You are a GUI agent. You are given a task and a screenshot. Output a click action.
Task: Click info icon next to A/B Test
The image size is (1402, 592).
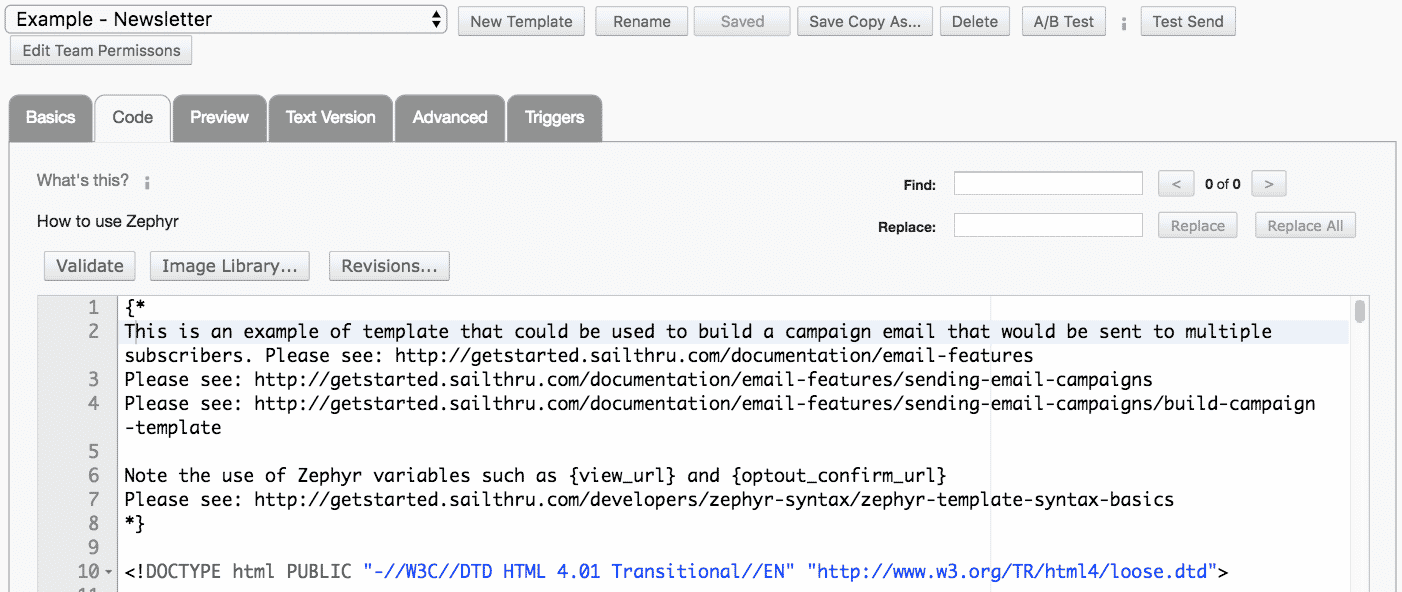pos(1124,23)
